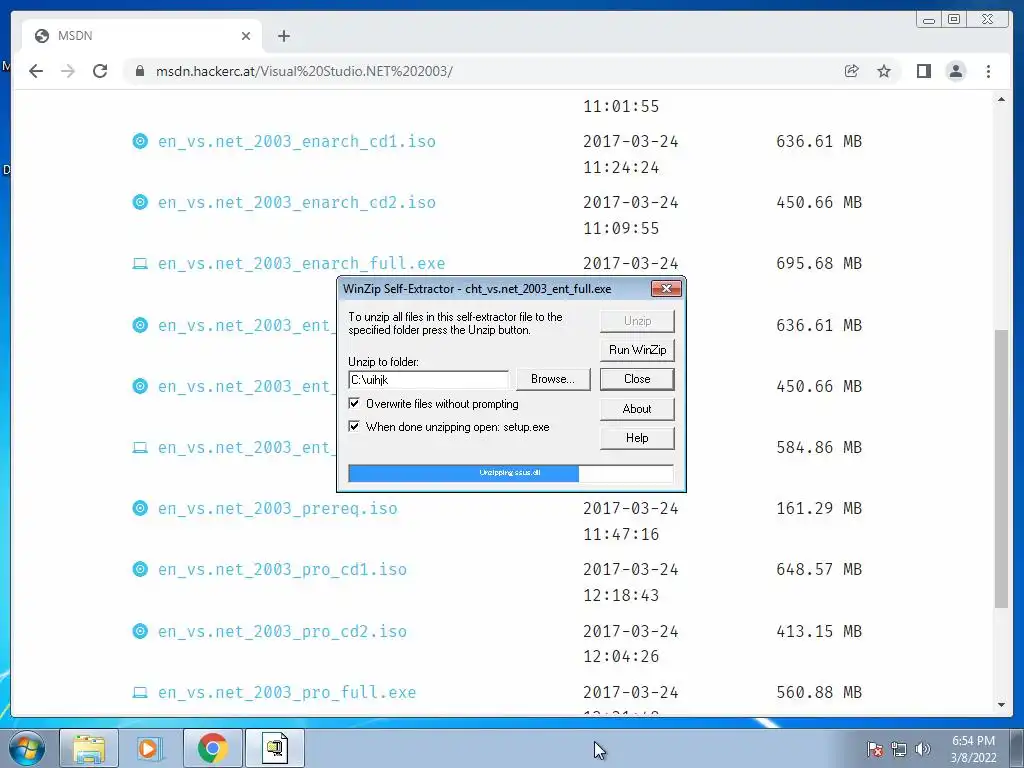Download en_vs.net_2003_enarch_full.exe
Image resolution: width=1024 pixels, height=768 pixels.
tap(301, 264)
